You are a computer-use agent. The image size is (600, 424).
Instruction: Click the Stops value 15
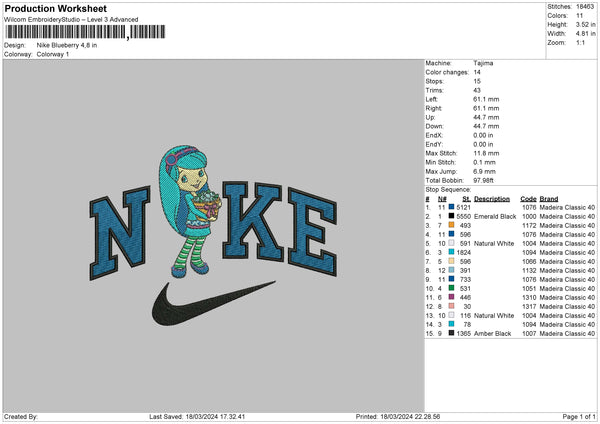click(477, 81)
